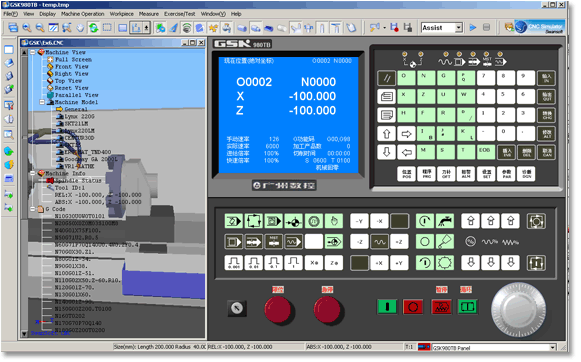Select Front View in tree
Viewport: 581px width, 362px height.
click(72, 67)
